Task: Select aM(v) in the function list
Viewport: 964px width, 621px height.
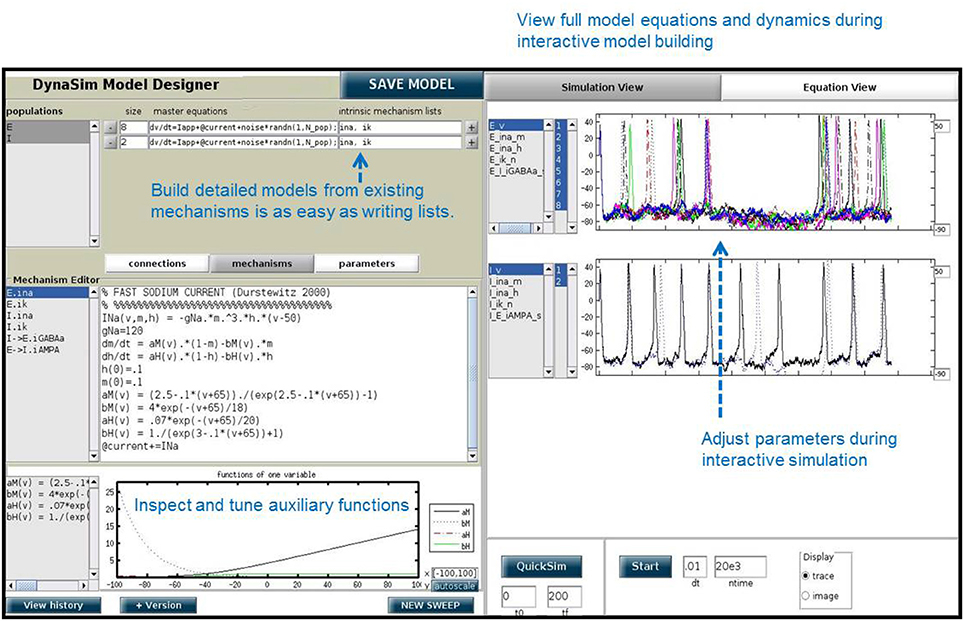Action: (47, 483)
